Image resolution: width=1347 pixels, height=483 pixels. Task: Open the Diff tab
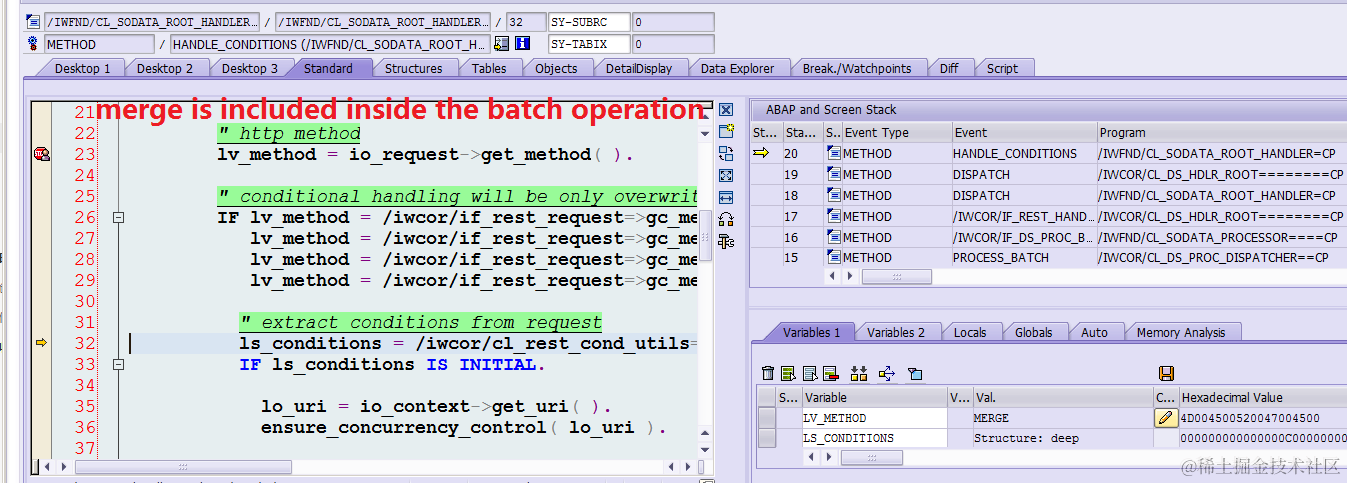949,68
